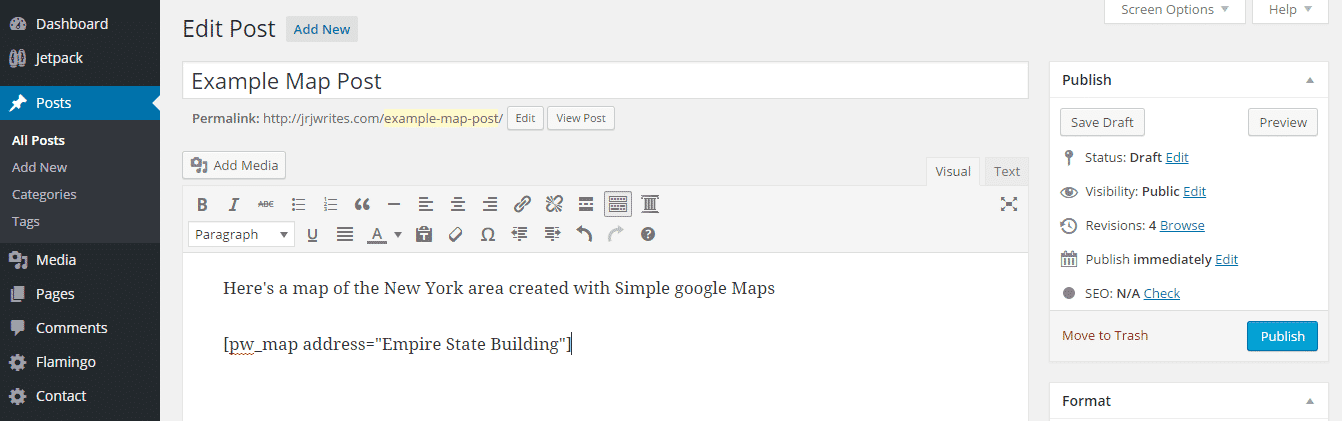Switch to the Visual editor tab

pyautogui.click(x=953, y=171)
